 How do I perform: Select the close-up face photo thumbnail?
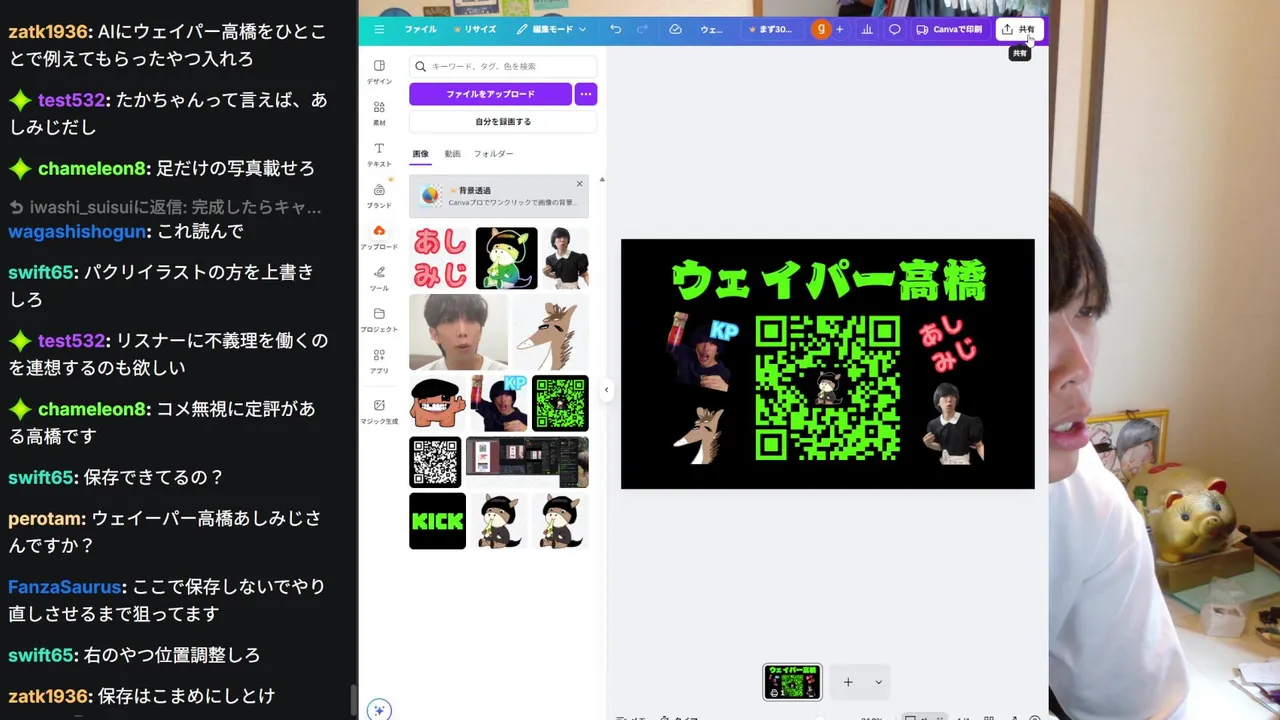(458, 332)
